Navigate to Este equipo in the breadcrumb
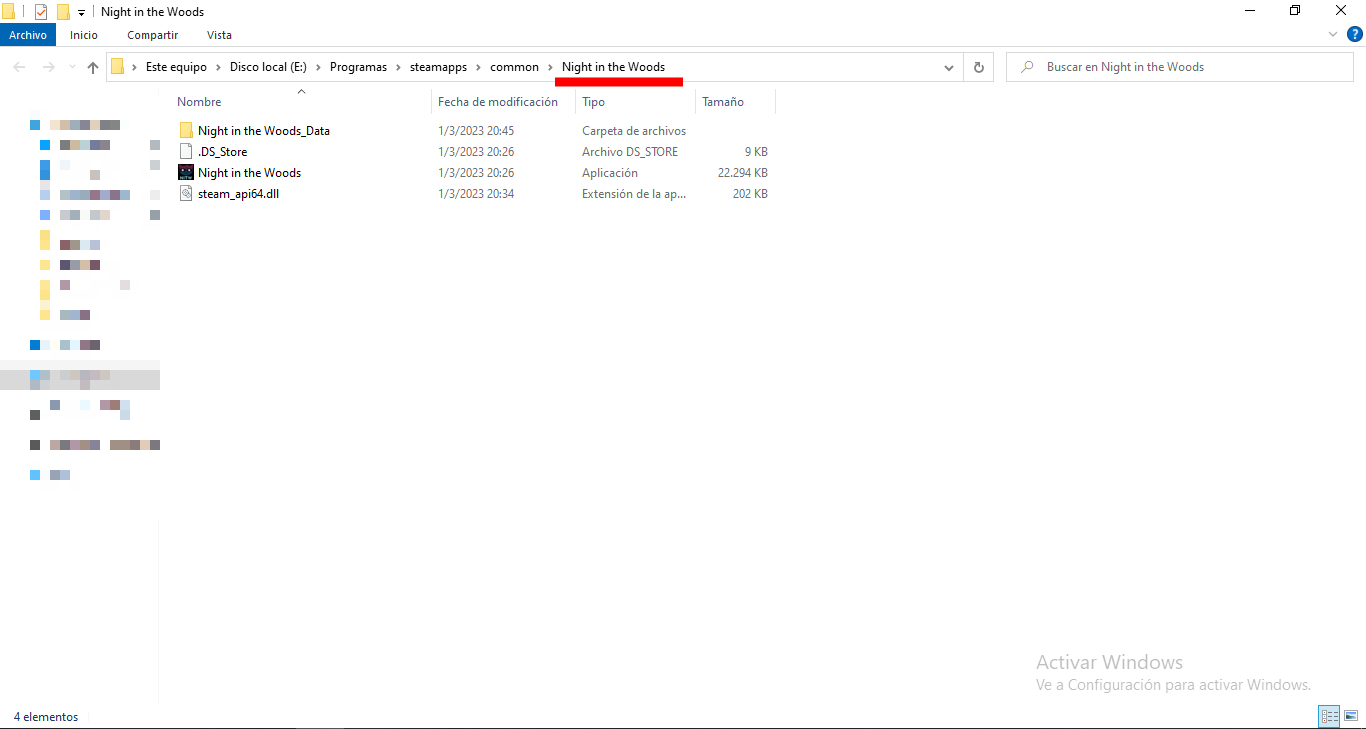Viewport: 1366px width, 729px height. pos(176,67)
